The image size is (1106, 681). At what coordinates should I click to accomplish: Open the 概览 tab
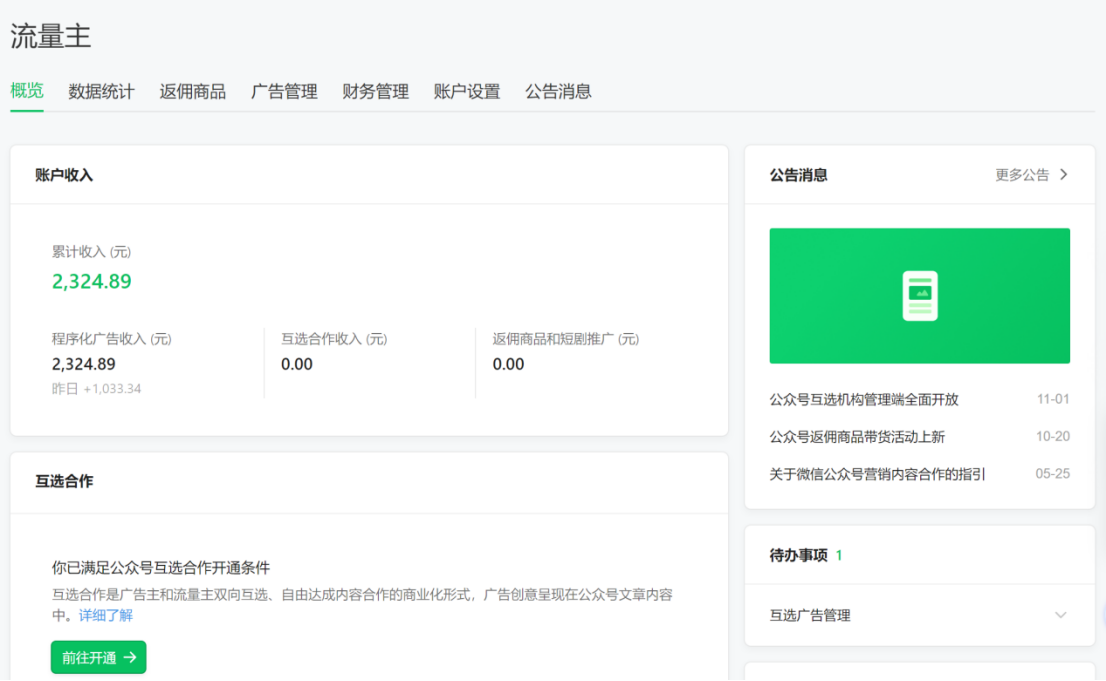27,91
